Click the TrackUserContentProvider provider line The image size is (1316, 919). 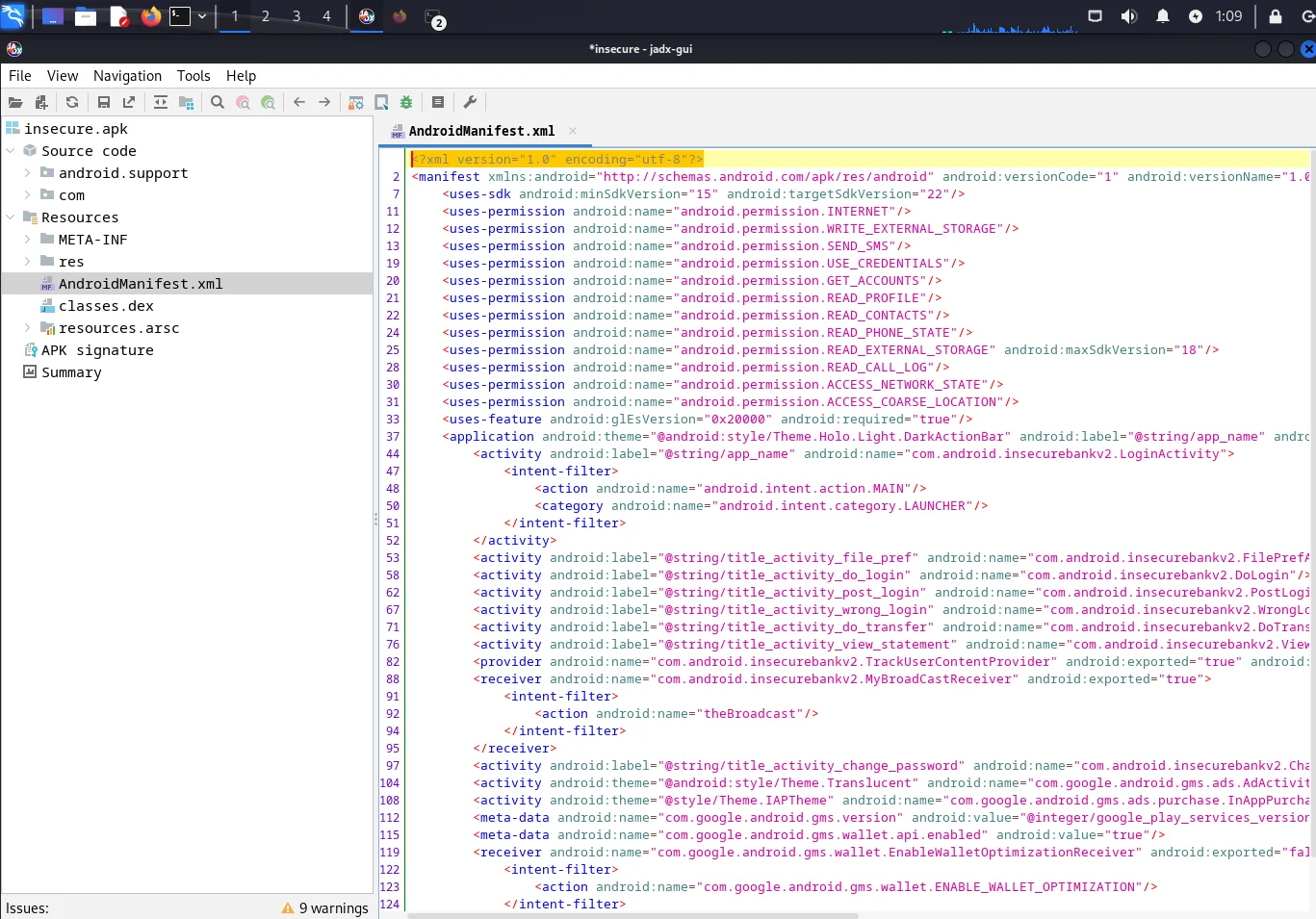pos(890,662)
